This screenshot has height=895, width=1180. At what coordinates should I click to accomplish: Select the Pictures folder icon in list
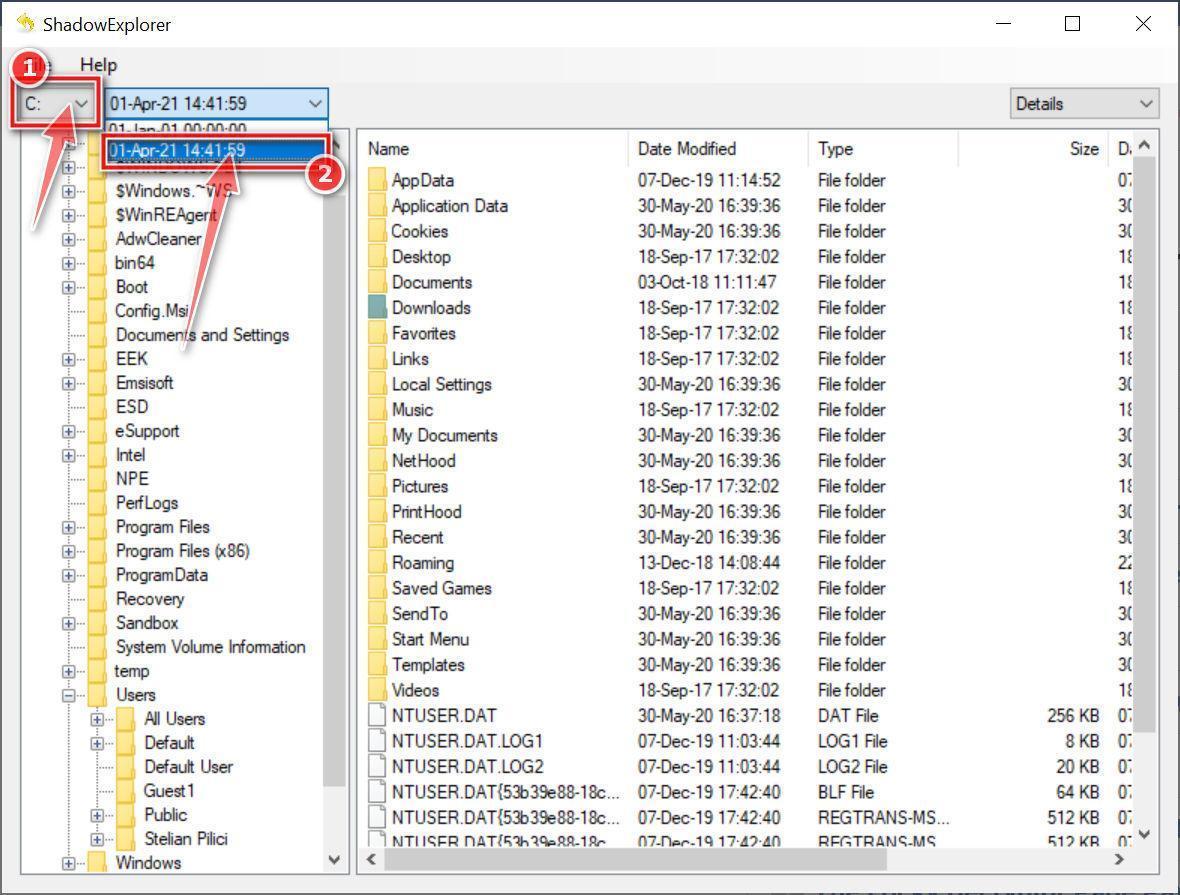377,486
